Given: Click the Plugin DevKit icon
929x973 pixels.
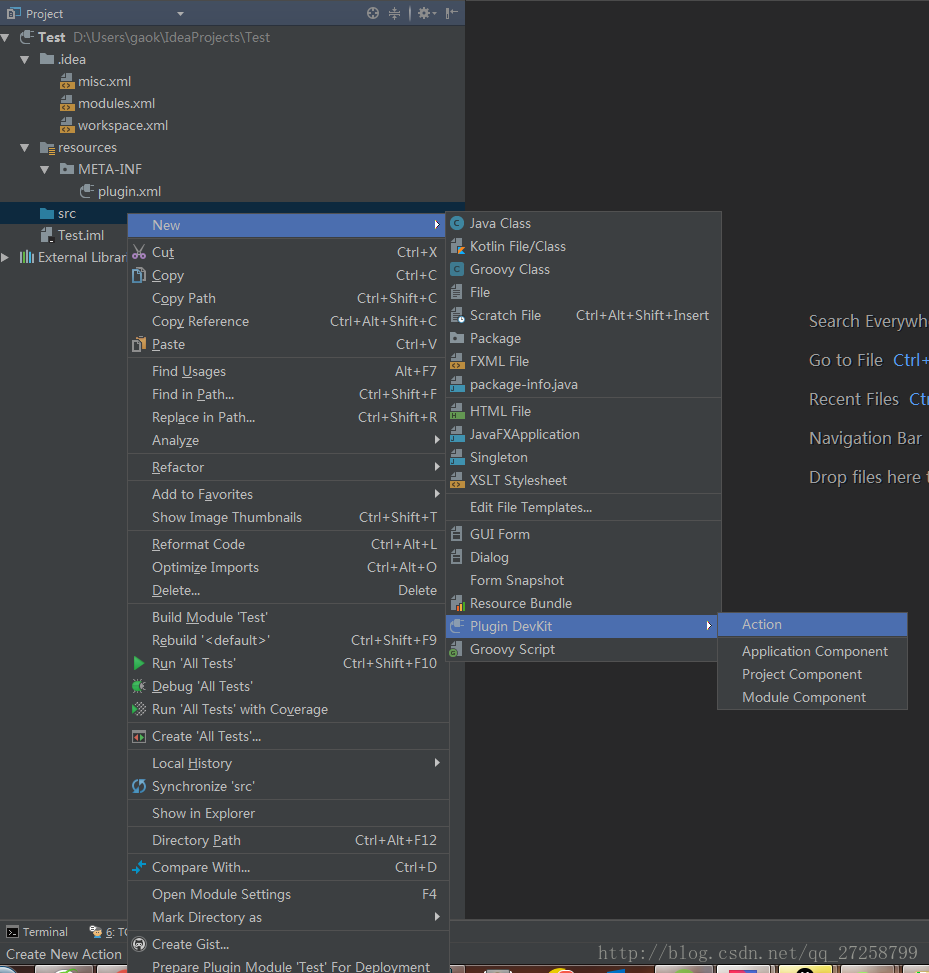Looking at the screenshot, I should pos(457,626).
